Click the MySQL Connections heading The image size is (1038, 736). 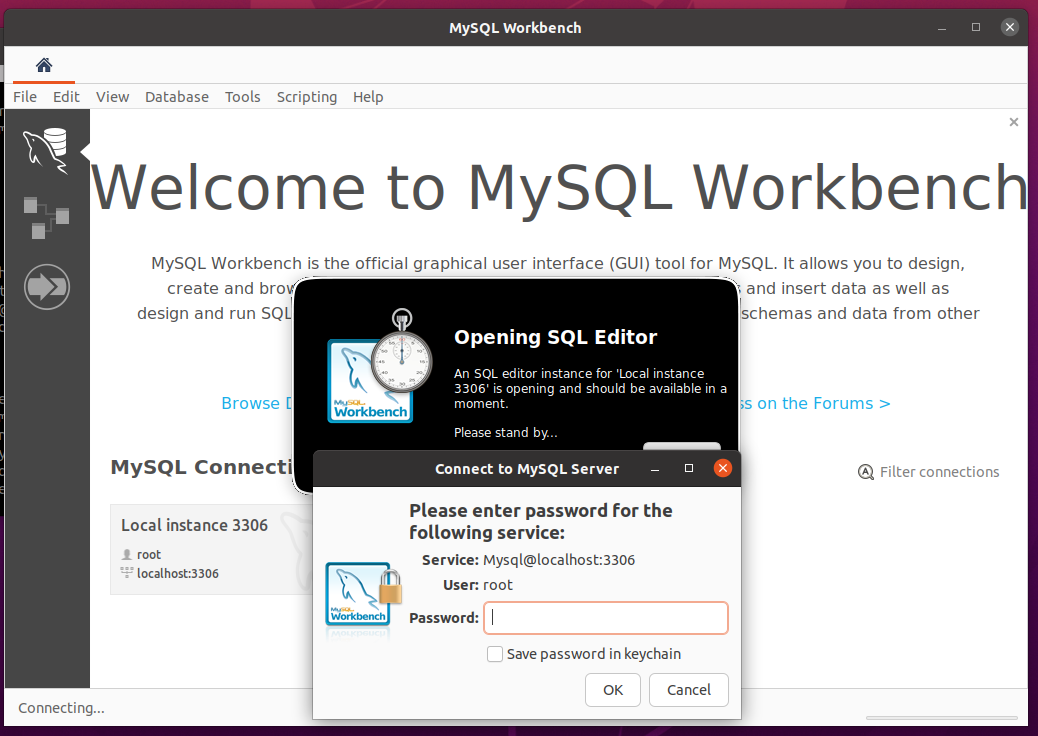point(201,467)
